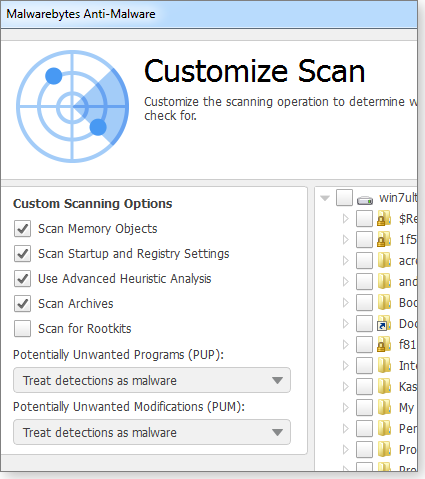The width and height of the screenshot is (425, 479).
Task: Click the Kas folder icon
Action: point(384,387)
